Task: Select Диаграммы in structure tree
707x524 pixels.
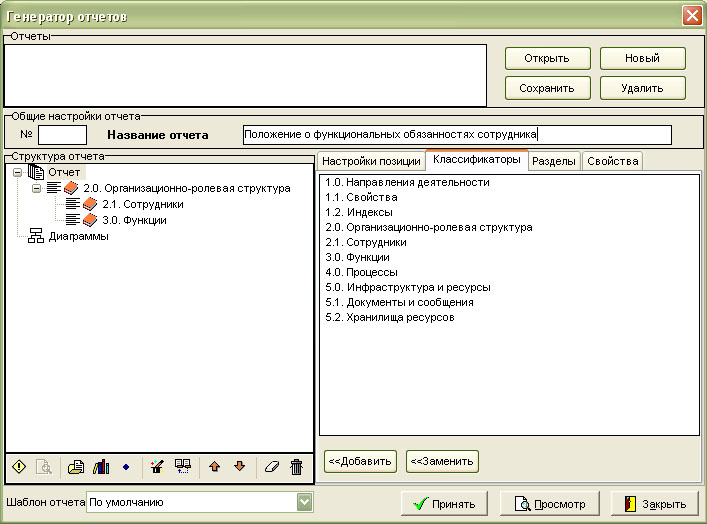Action: click(x=78, y=236)
